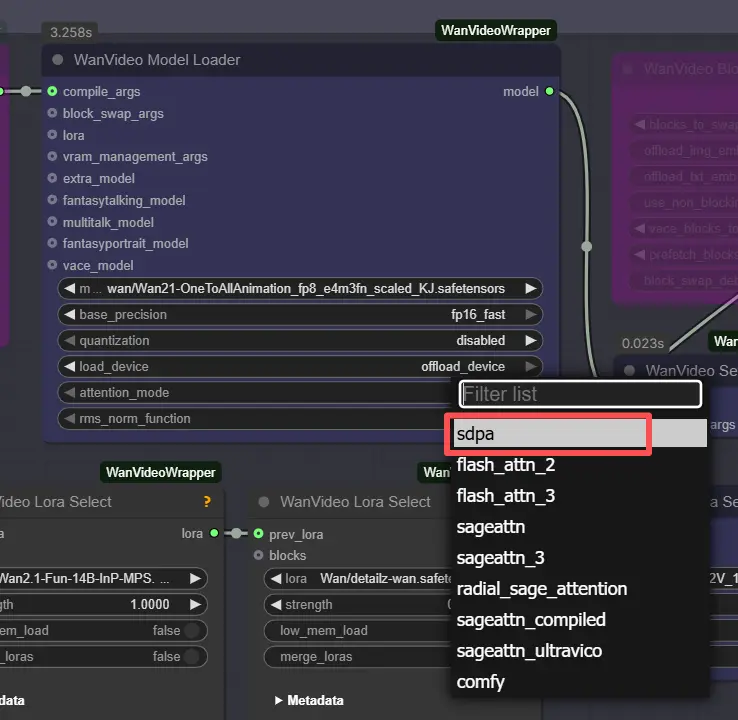The height and width of the screenshot is (720, 738).
Task: Click the model output socket
Action: click(548, 92)
